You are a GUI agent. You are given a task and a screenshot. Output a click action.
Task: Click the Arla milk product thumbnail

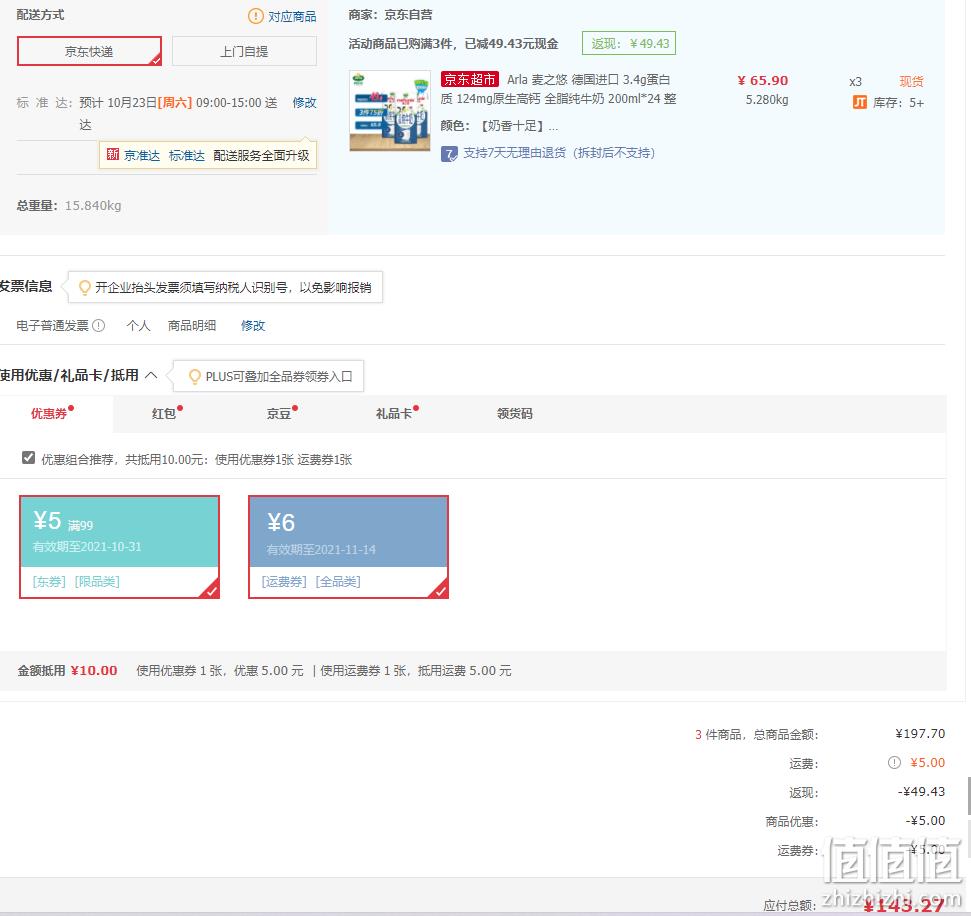pos(390,111)
